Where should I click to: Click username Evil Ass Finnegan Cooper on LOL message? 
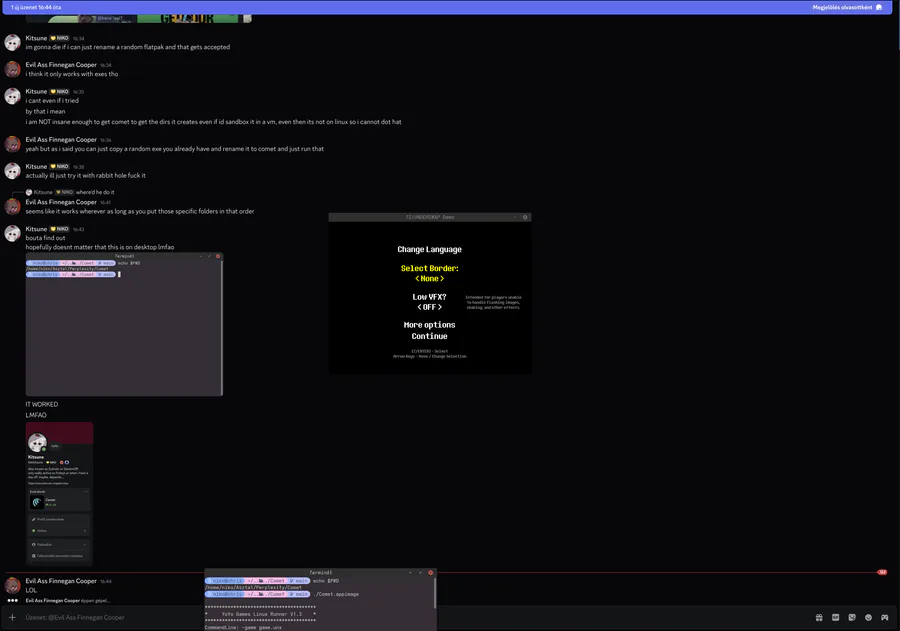61,581
